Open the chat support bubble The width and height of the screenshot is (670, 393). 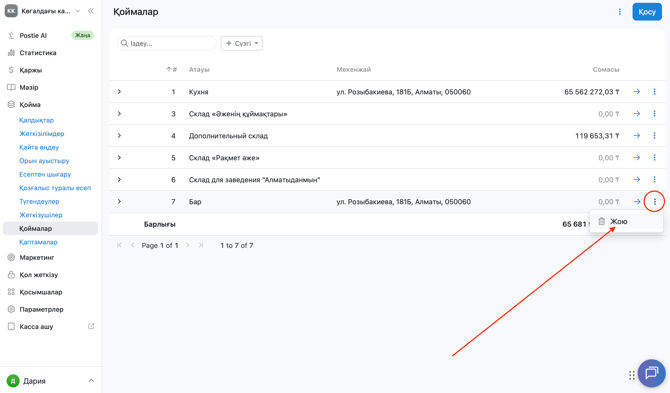point(651,373)
